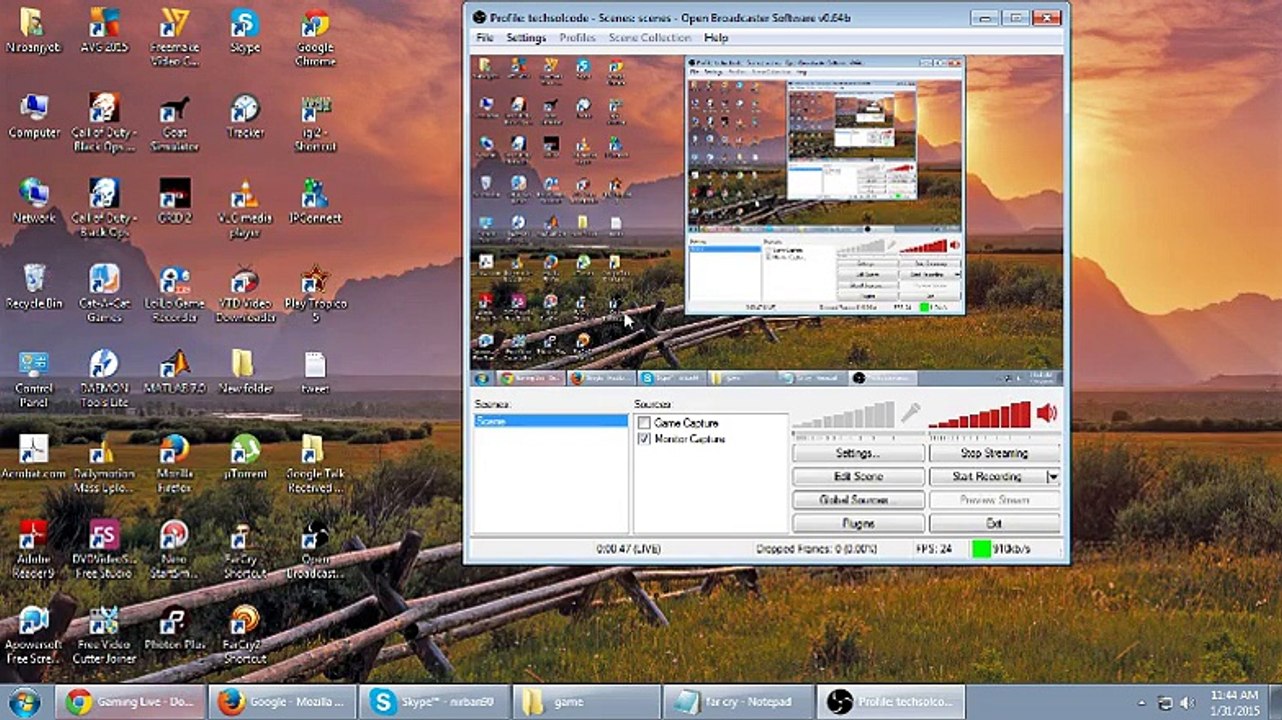
Task: Select the tweet text file on desktop
Action: [314, 372]
